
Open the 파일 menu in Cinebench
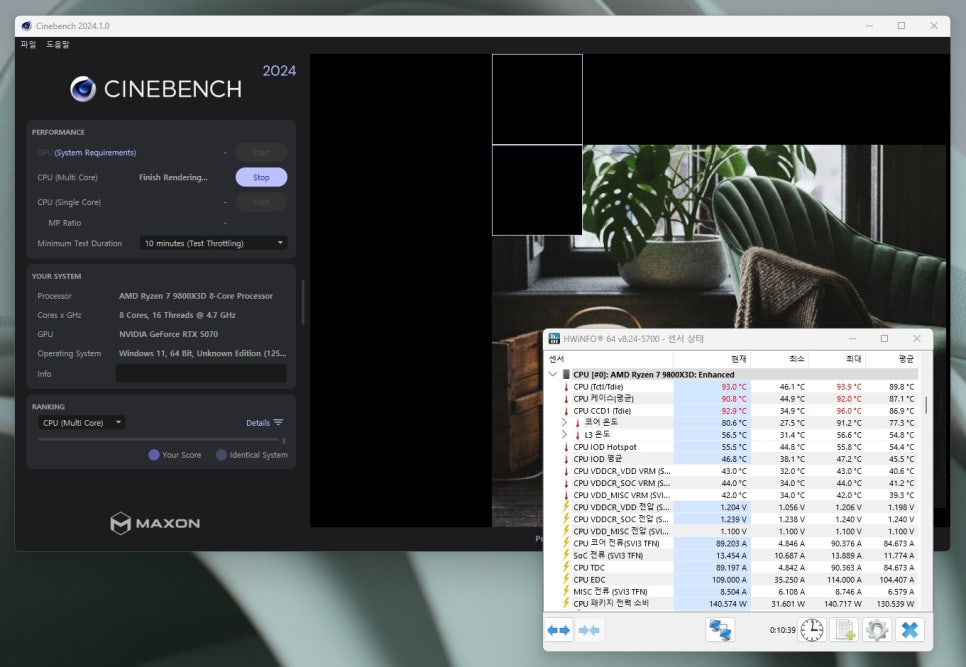28,44
